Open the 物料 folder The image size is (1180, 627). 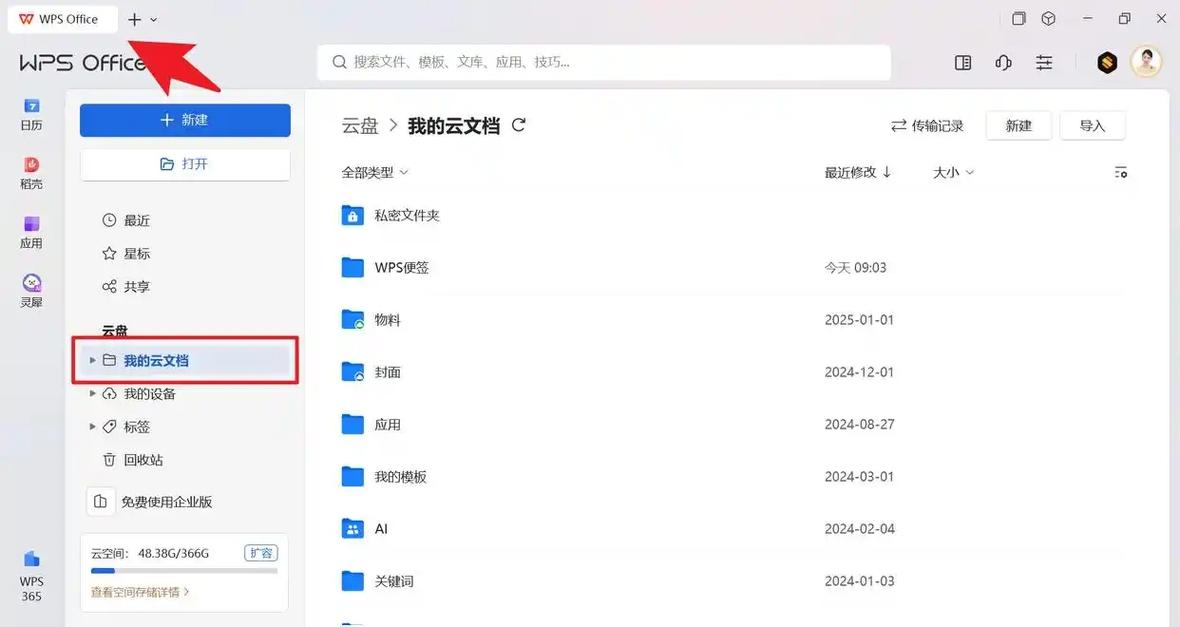click(x=388, y=320)
